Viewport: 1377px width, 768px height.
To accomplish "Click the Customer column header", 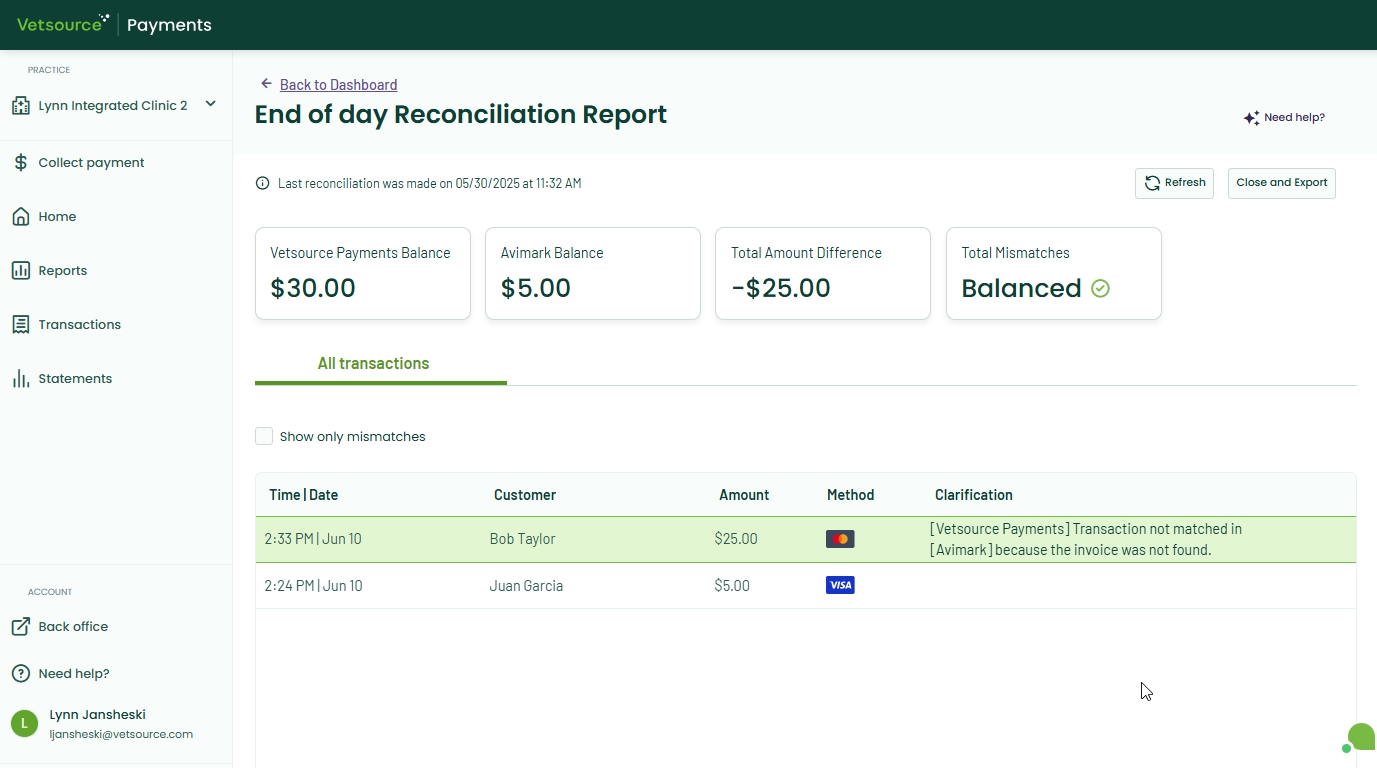I will pyautogui.click(x=525, y=495).
